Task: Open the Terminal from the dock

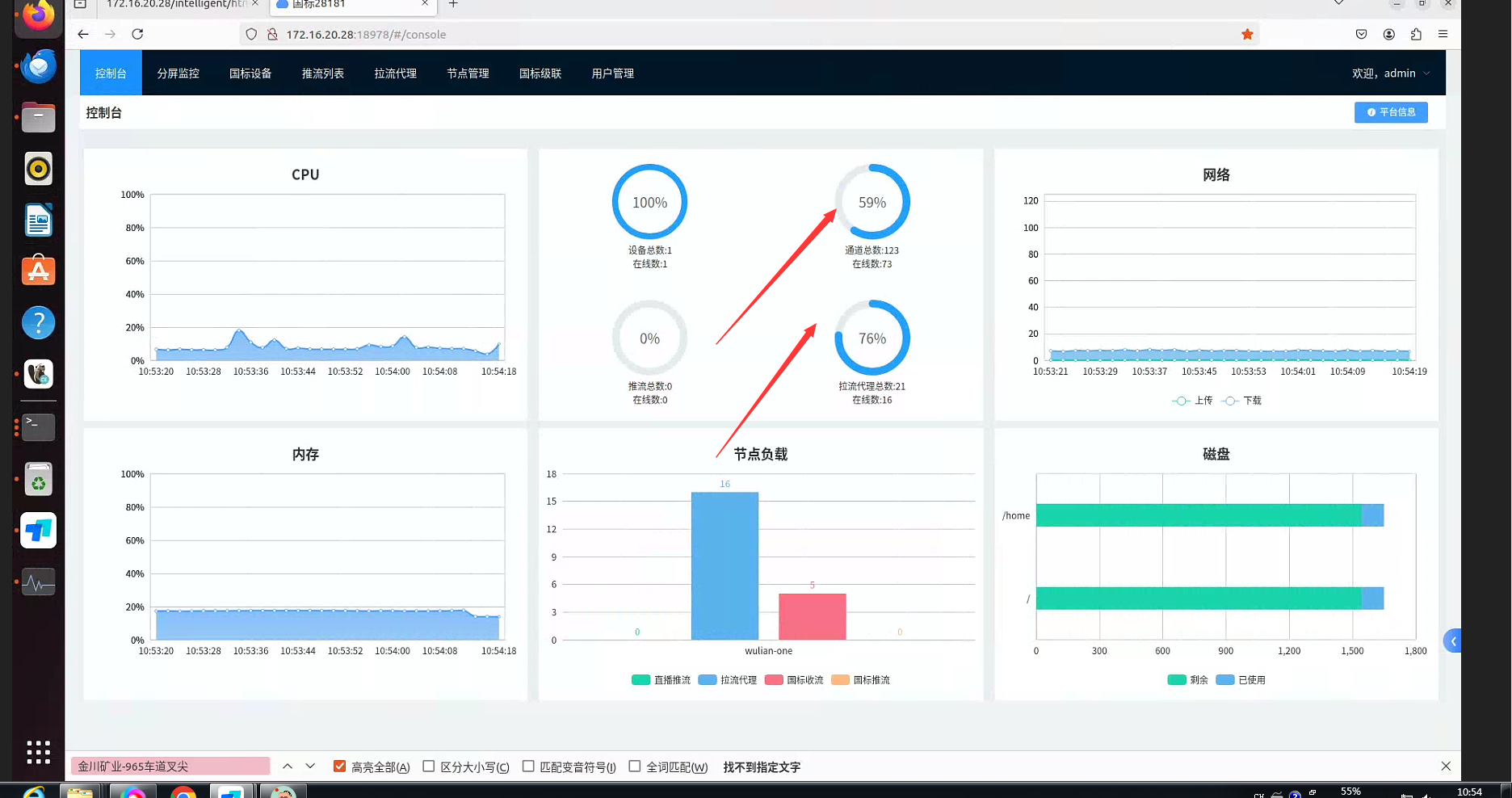Action: tap(38, 426)
